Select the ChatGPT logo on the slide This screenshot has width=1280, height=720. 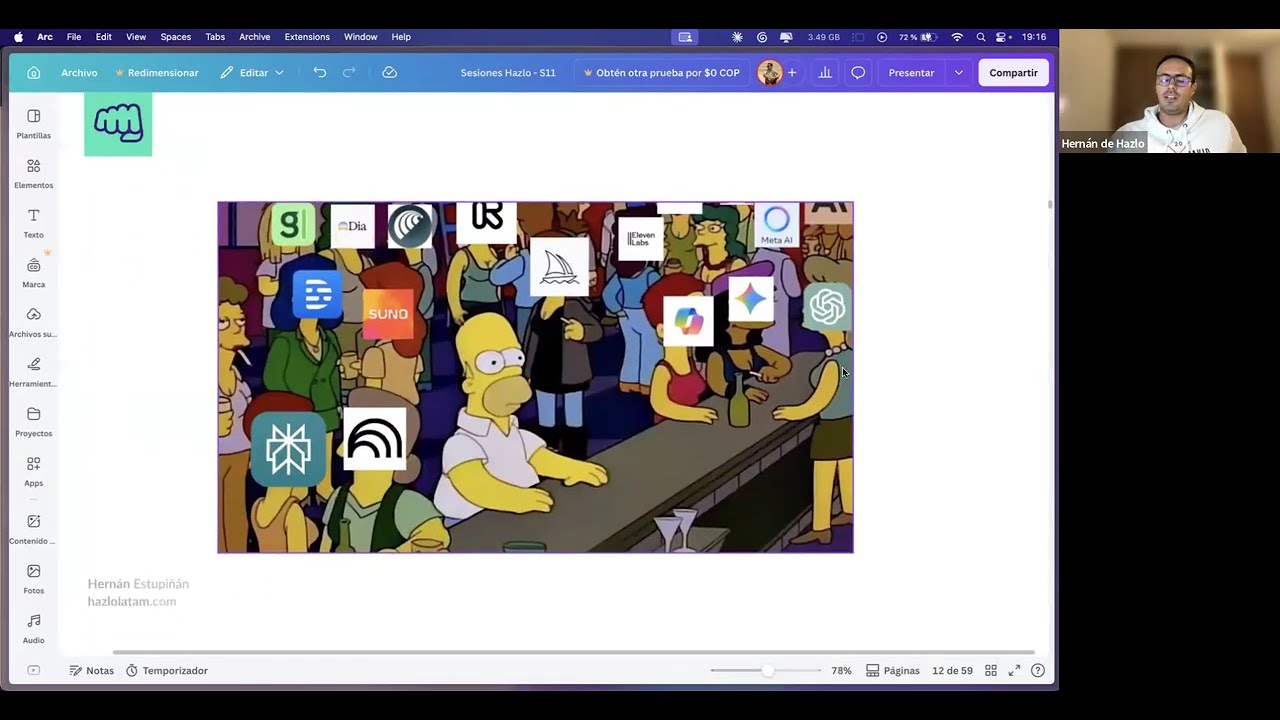827,307
